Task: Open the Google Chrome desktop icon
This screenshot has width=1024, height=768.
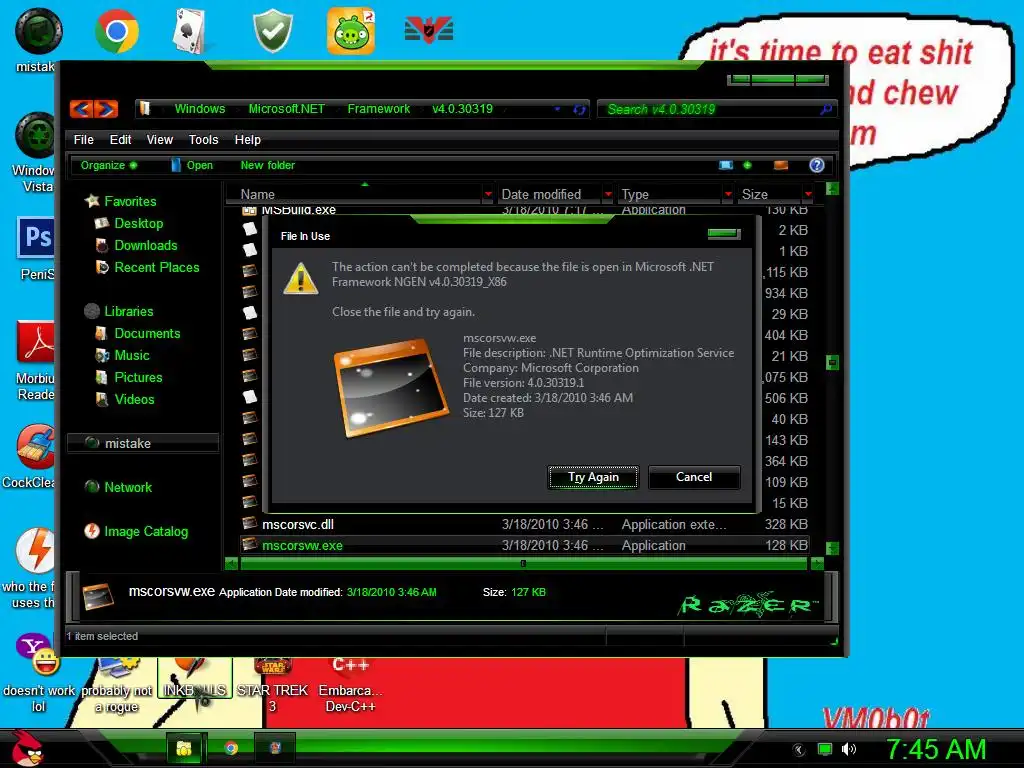Action: click(x=116, y=31)
